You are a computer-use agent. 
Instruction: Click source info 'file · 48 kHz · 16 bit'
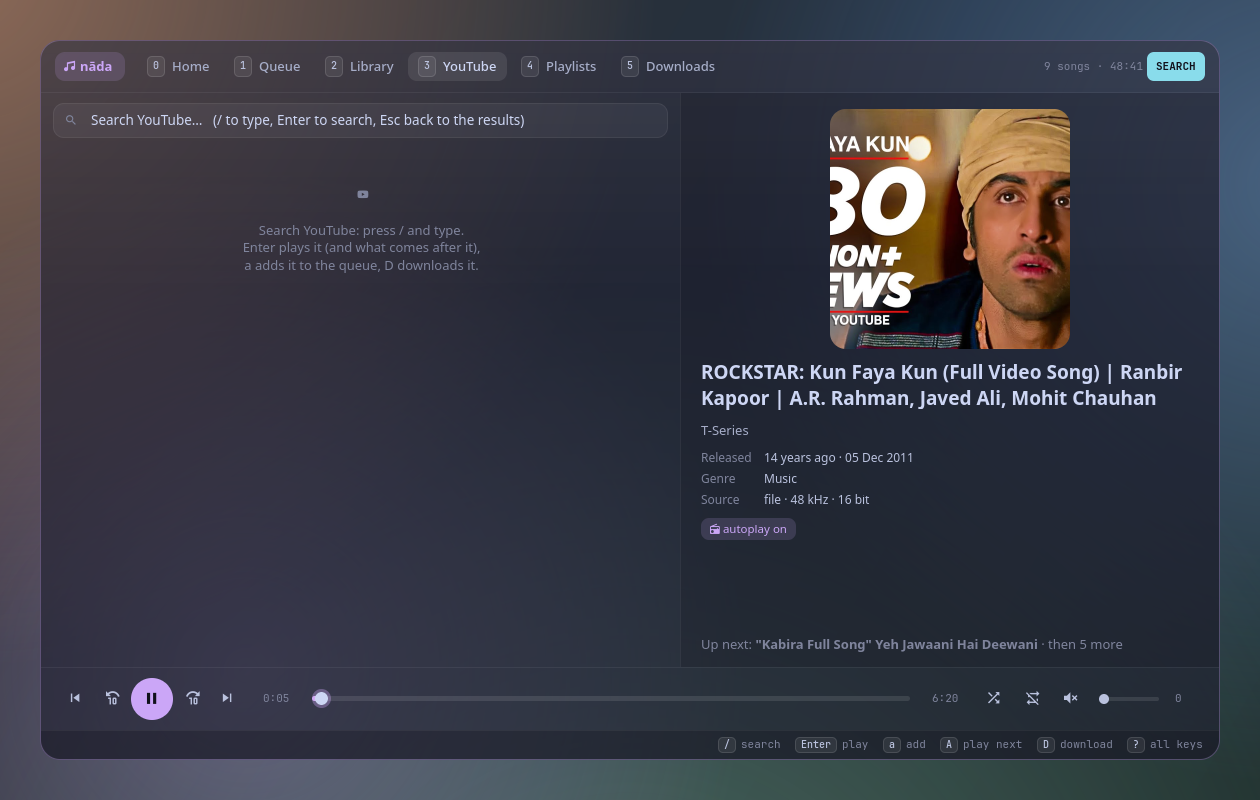[816, 499]
